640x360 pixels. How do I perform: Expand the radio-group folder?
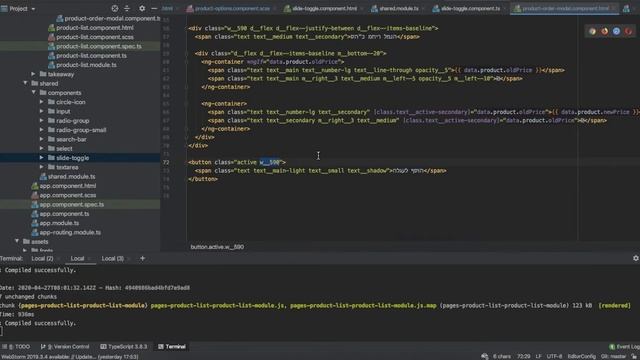[42, 120]
